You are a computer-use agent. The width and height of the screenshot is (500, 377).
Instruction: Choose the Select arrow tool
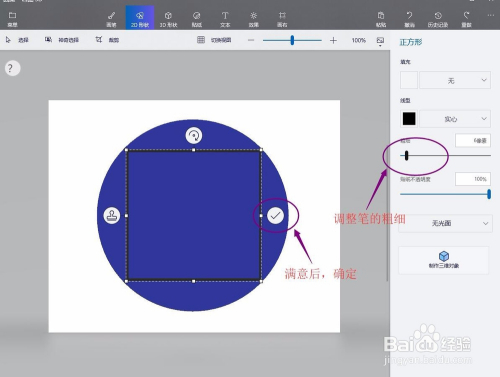point(17,40)
